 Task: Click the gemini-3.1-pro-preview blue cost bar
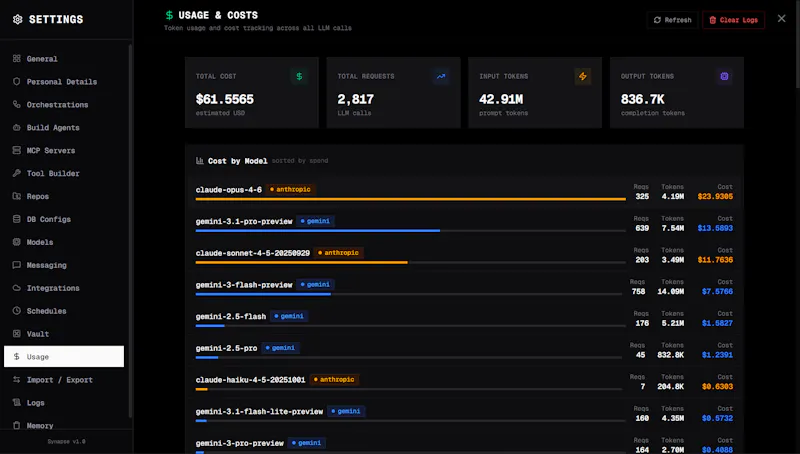(x=318, y=231)
